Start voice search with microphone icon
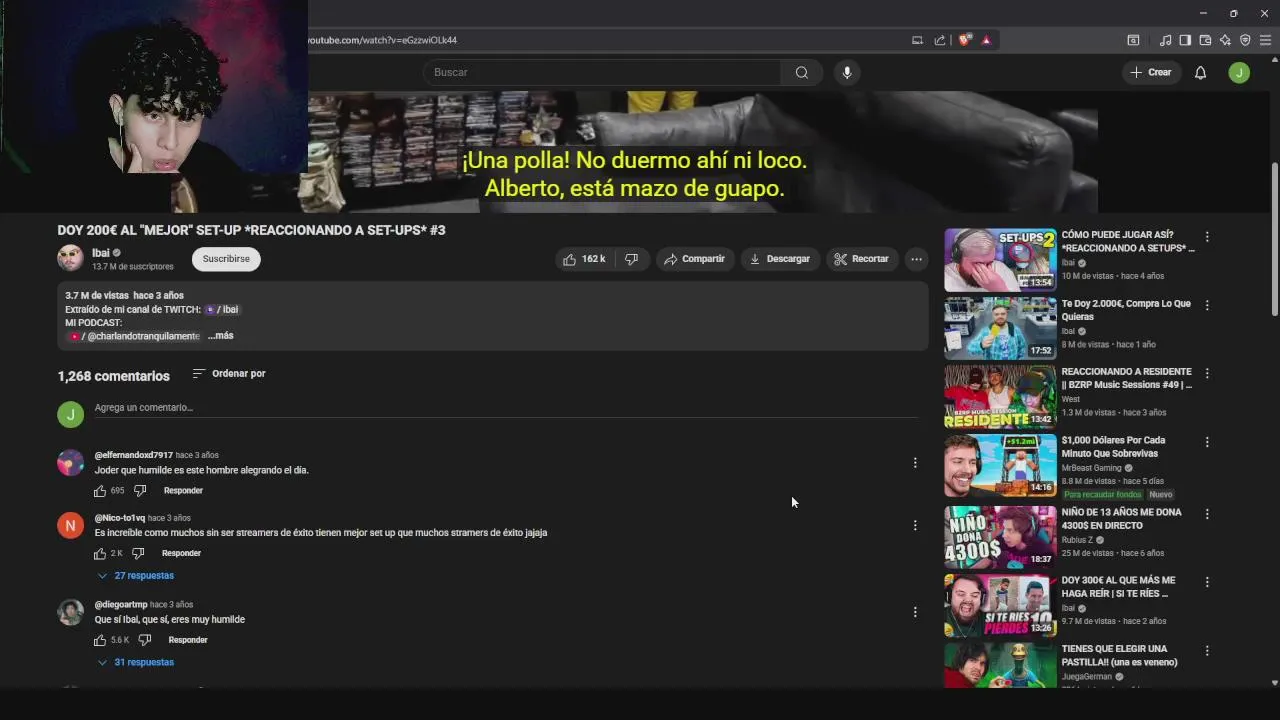Image resolution: width=1280 pixels, height=720 pixels. pyautogui.click(x=847, y=72)
